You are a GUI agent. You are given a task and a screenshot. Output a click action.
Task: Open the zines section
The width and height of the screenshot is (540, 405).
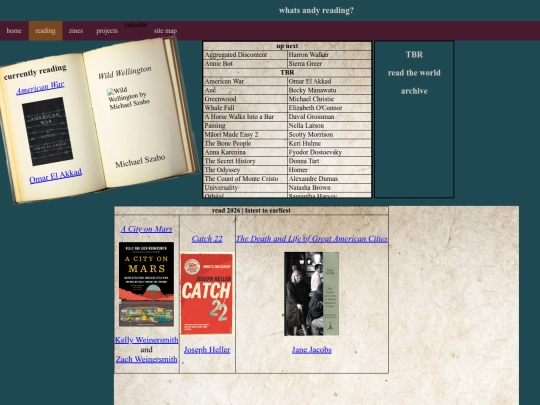point(76,31)
